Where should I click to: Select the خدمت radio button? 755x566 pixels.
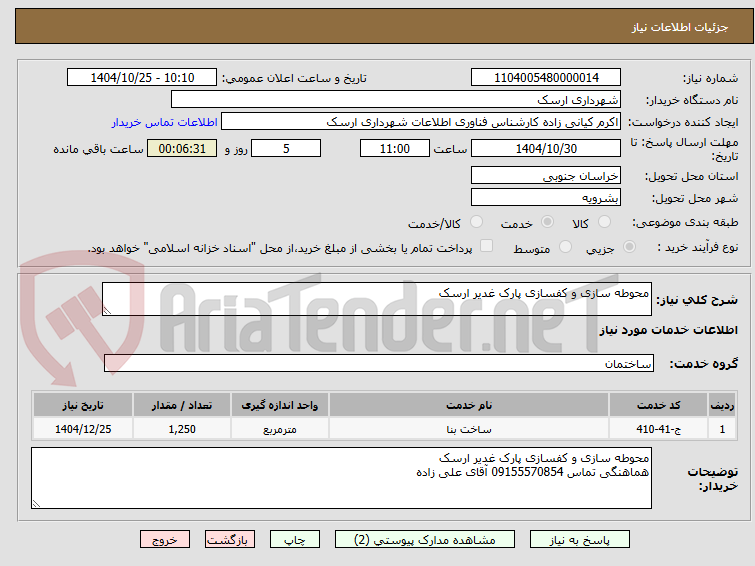pyautogui.click(x=547, y=222)
